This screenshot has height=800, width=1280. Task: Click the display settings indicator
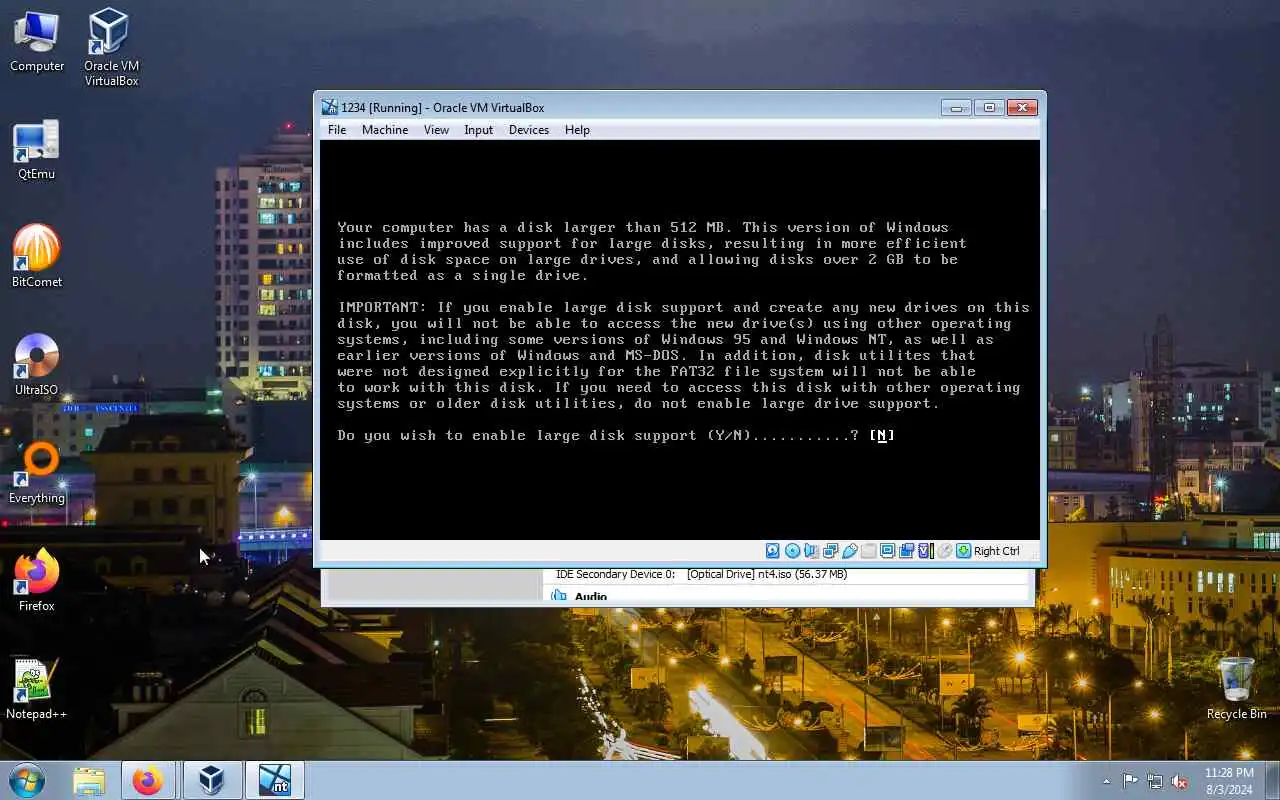pos(887,551)
